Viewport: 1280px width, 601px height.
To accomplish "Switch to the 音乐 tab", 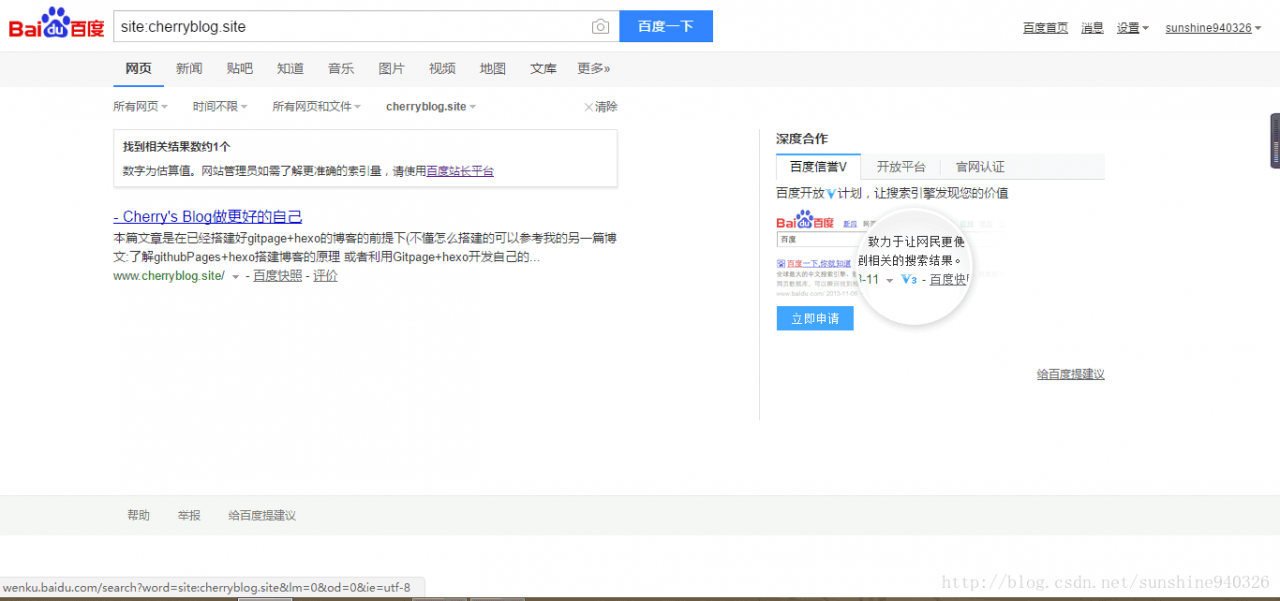I will tap(341, 69).
